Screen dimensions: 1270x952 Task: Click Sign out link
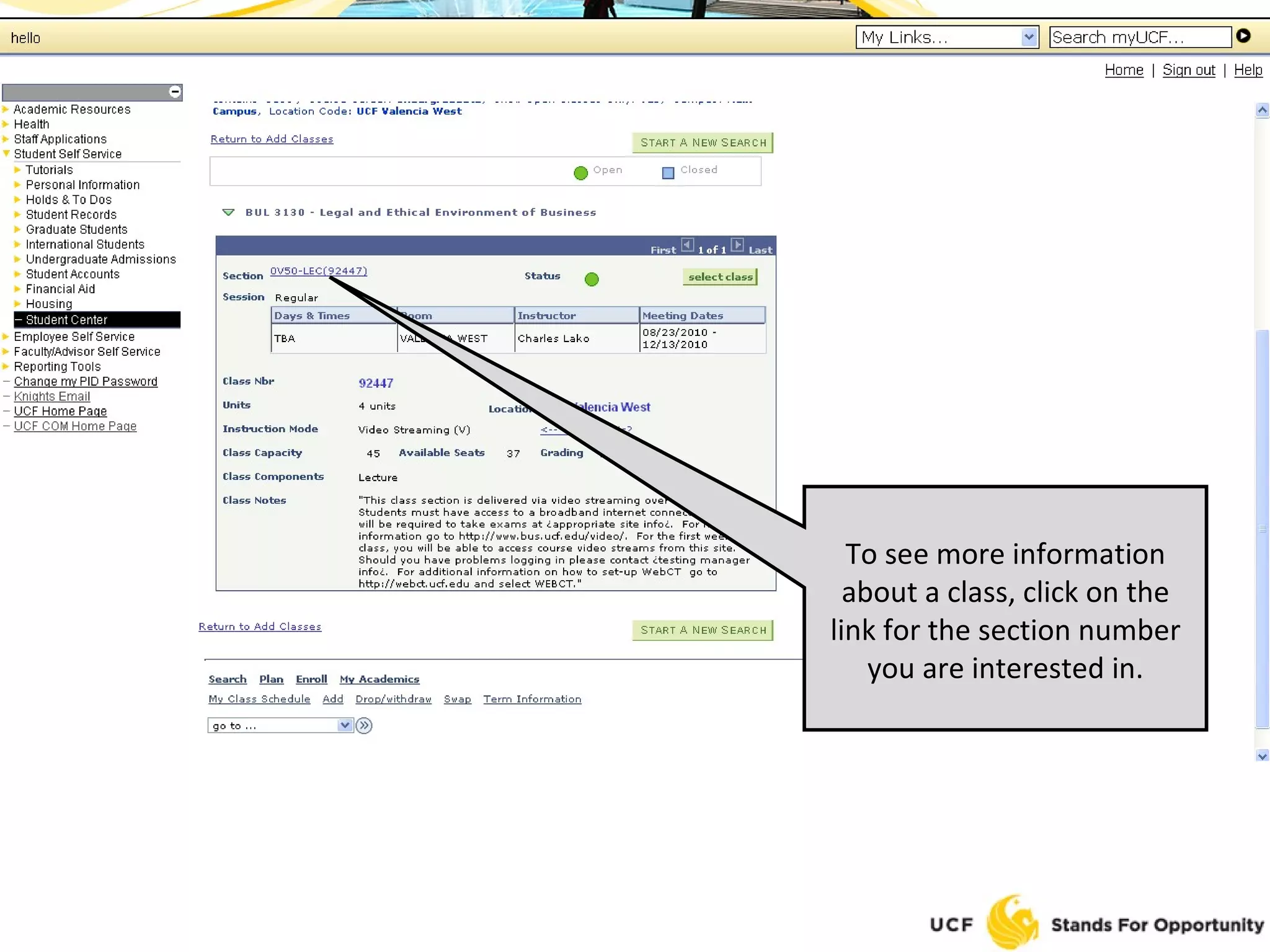click(1188, 70)
